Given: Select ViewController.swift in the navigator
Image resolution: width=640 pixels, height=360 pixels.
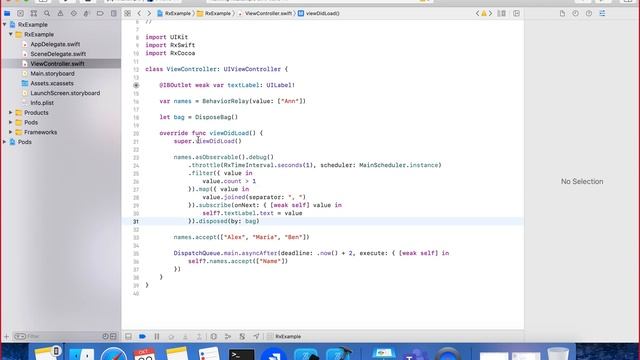Looking at the screenshot, I should (57, 64).
